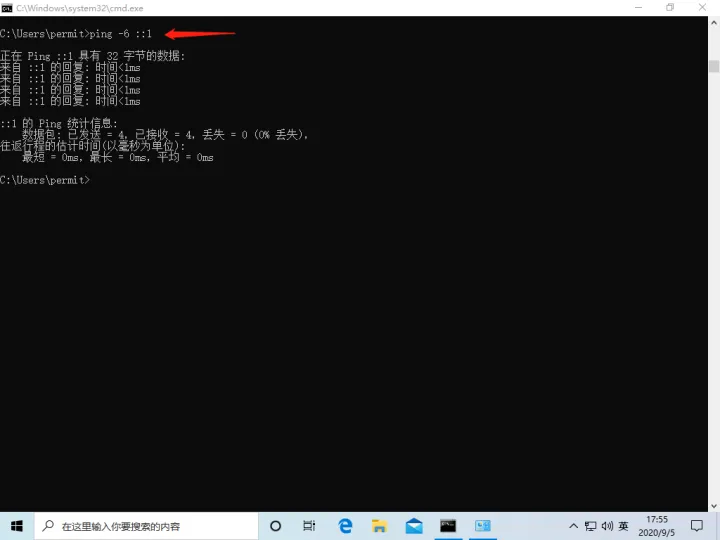
Task: Open the blue settings-panel app on taskbar
Action: (483, 526)
